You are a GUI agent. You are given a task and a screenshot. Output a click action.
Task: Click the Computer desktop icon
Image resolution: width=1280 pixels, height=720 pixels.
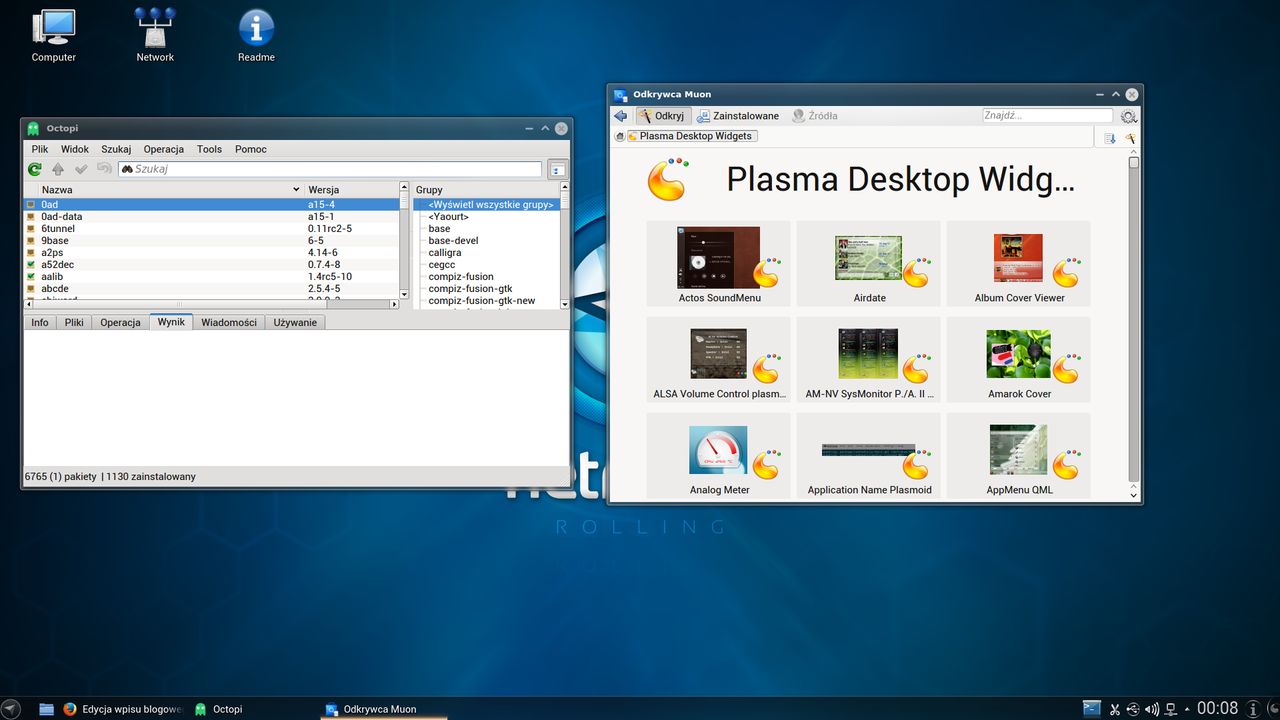(x=53, y=35)
